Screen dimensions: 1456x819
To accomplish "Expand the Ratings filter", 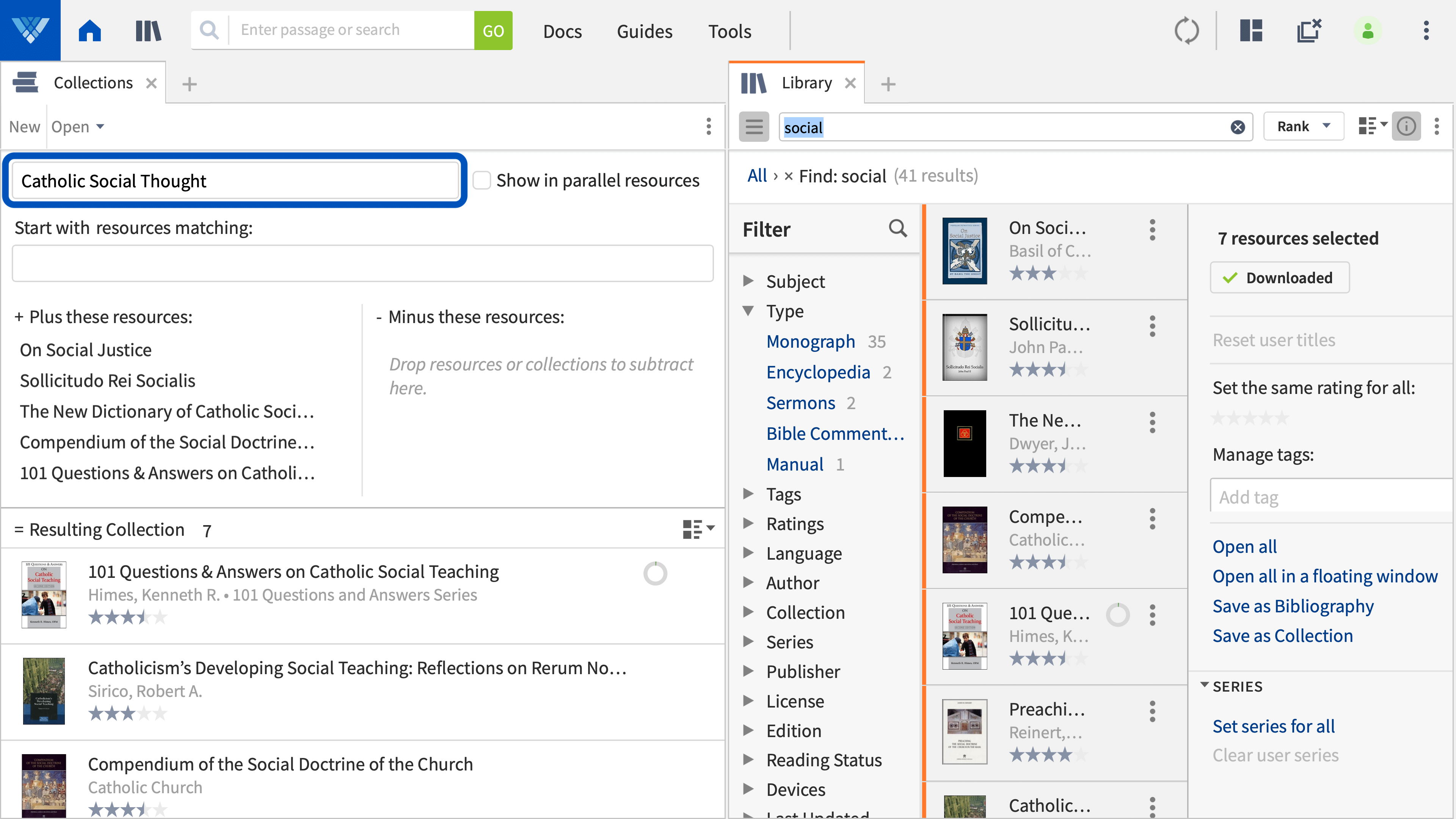I will click(748, 523).
